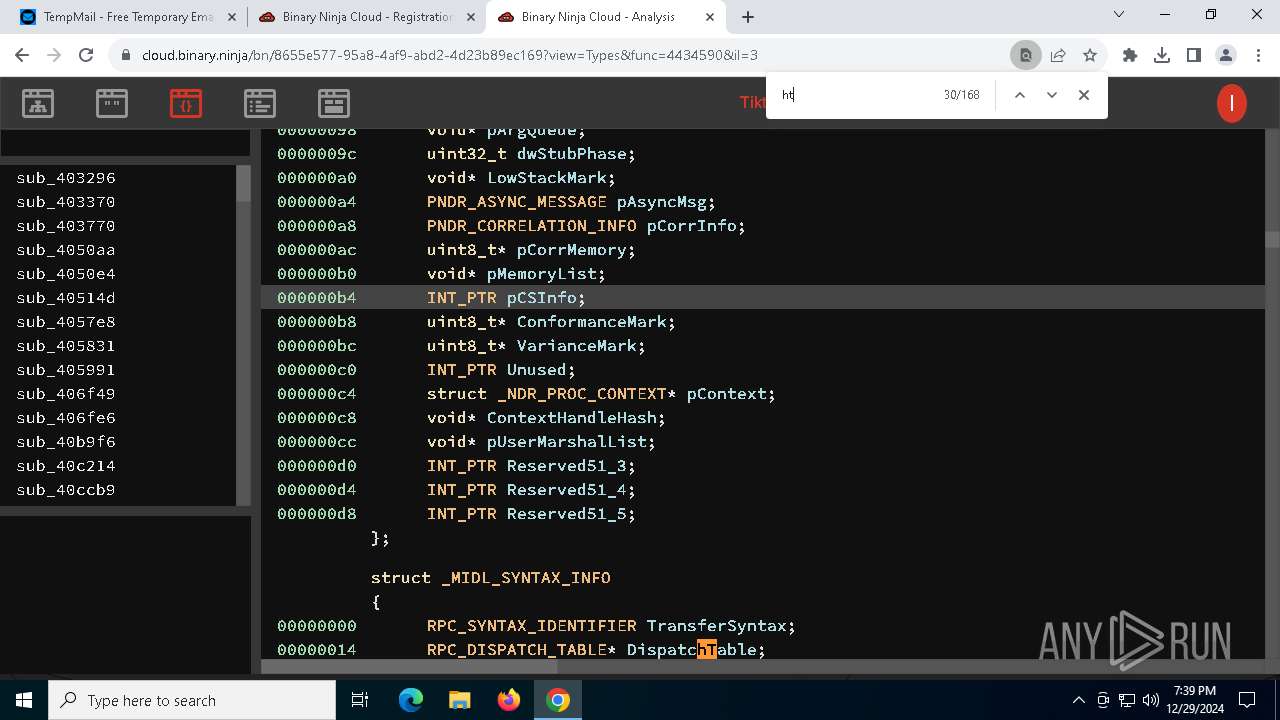Close the find-in-page bar
This screenshot has height=720, width=1280.
(x=1083, y=95)
